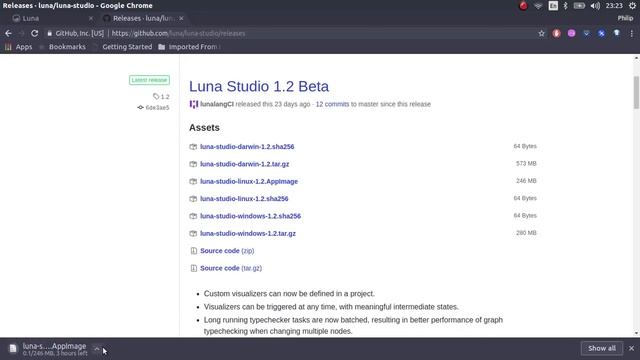Open the Luna Studio 1.2 Beta release title
The height and width of the screenshot is (360, 640).
tap(259, 87)
